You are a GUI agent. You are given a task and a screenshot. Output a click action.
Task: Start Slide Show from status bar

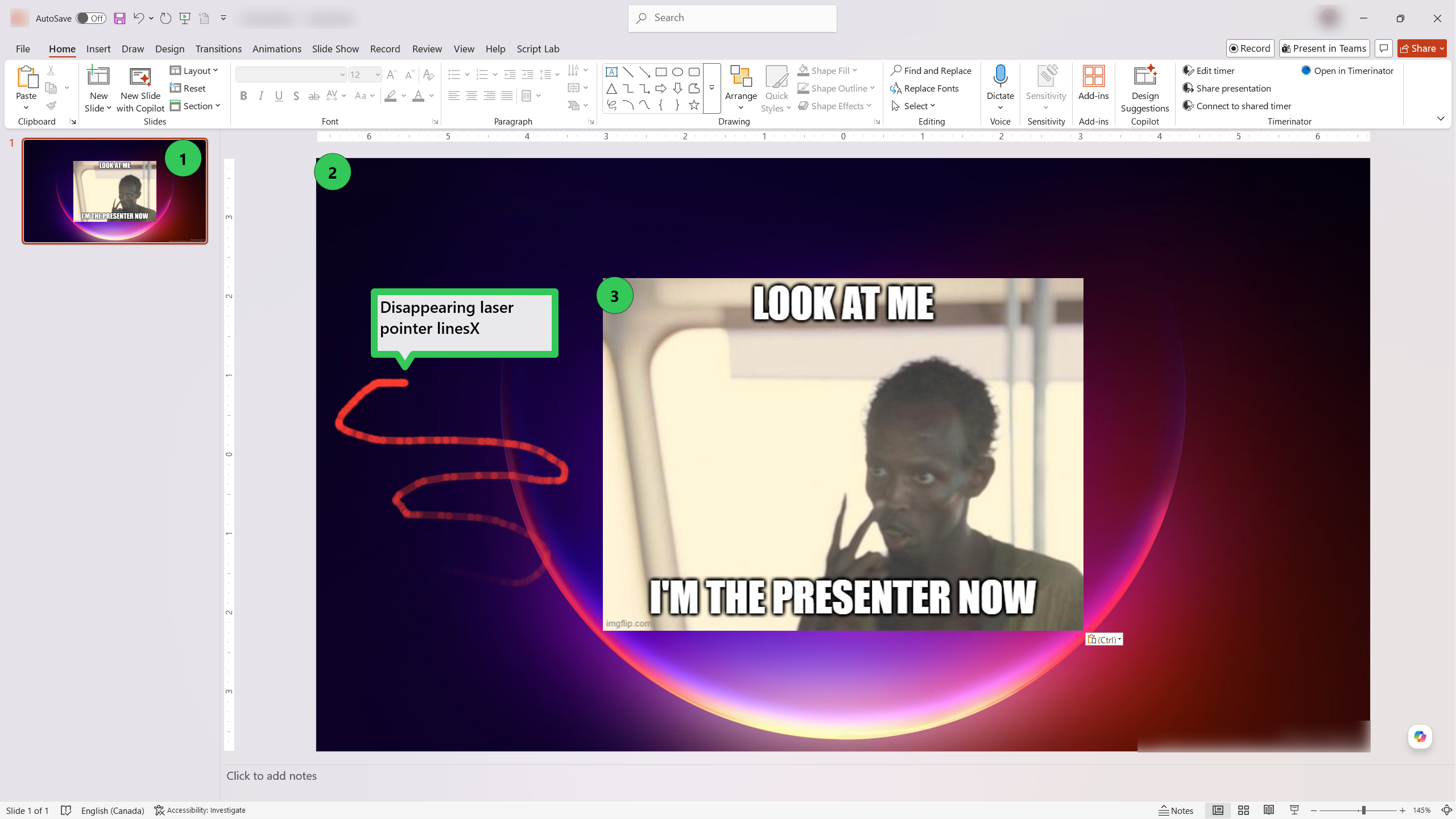click(x=1294, y=810)
